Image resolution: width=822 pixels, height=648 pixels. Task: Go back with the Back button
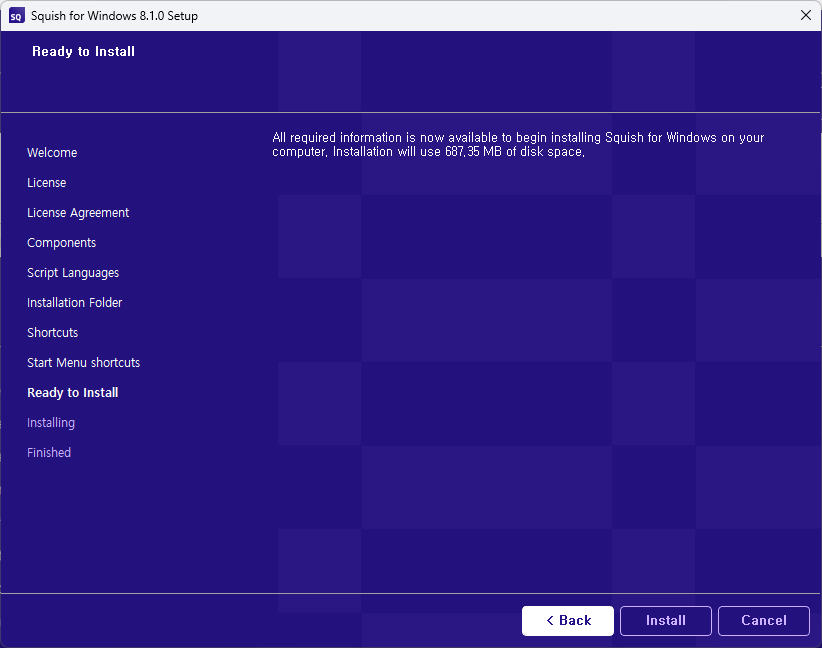568,621
